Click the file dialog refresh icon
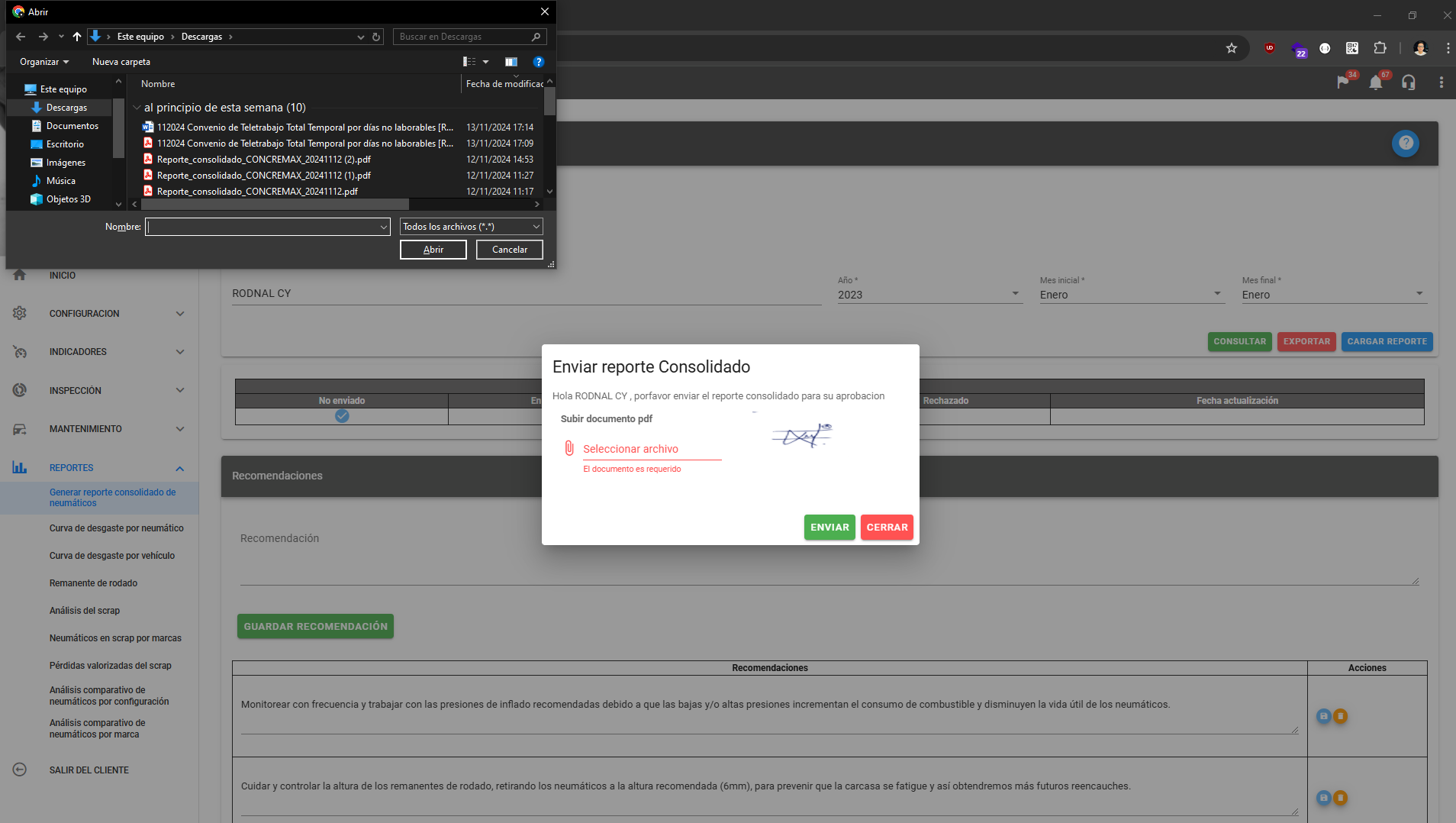Viewport: 1456px width, 823px height. 376,37
